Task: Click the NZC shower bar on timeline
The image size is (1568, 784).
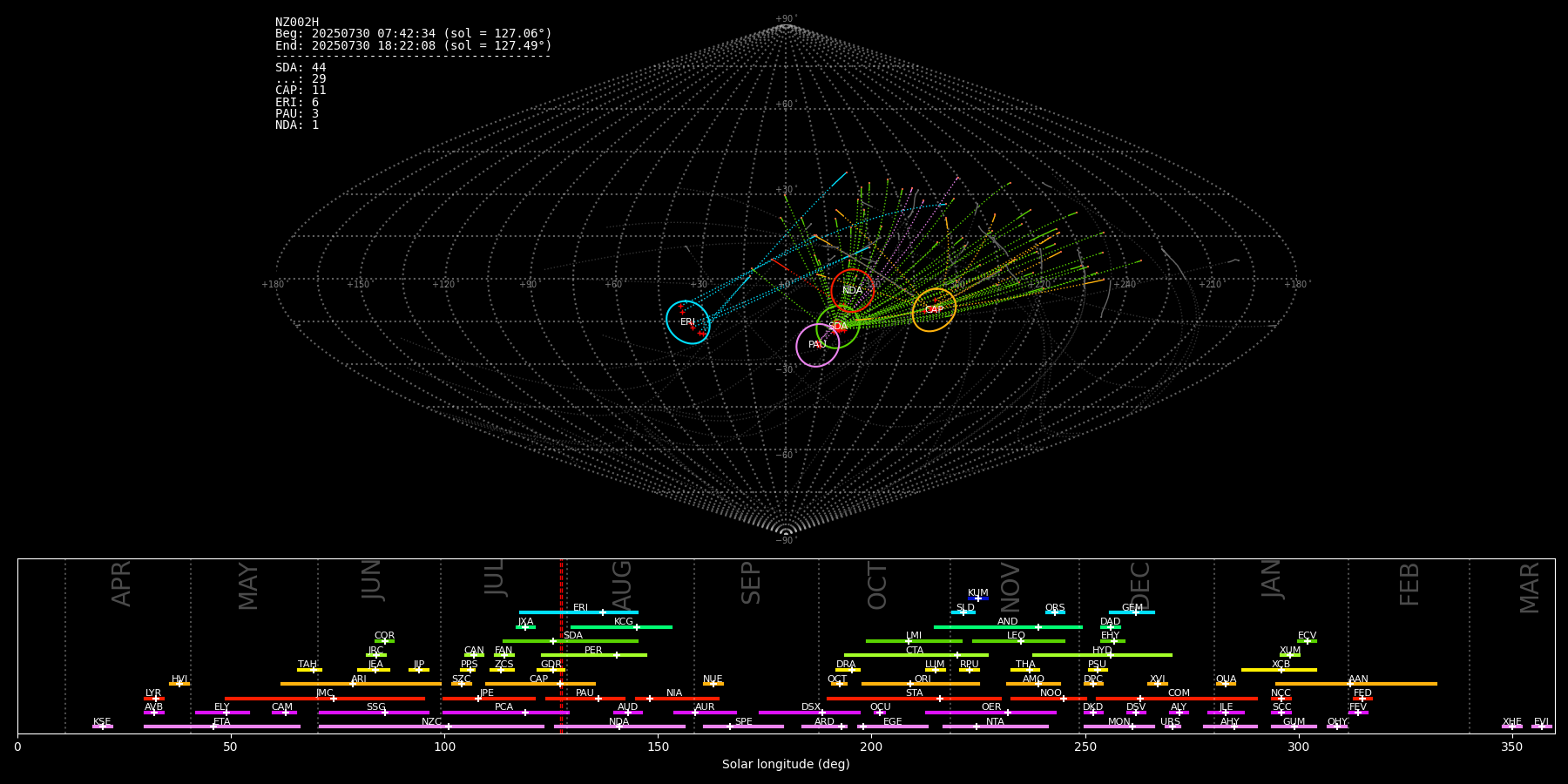Action: 431,727
